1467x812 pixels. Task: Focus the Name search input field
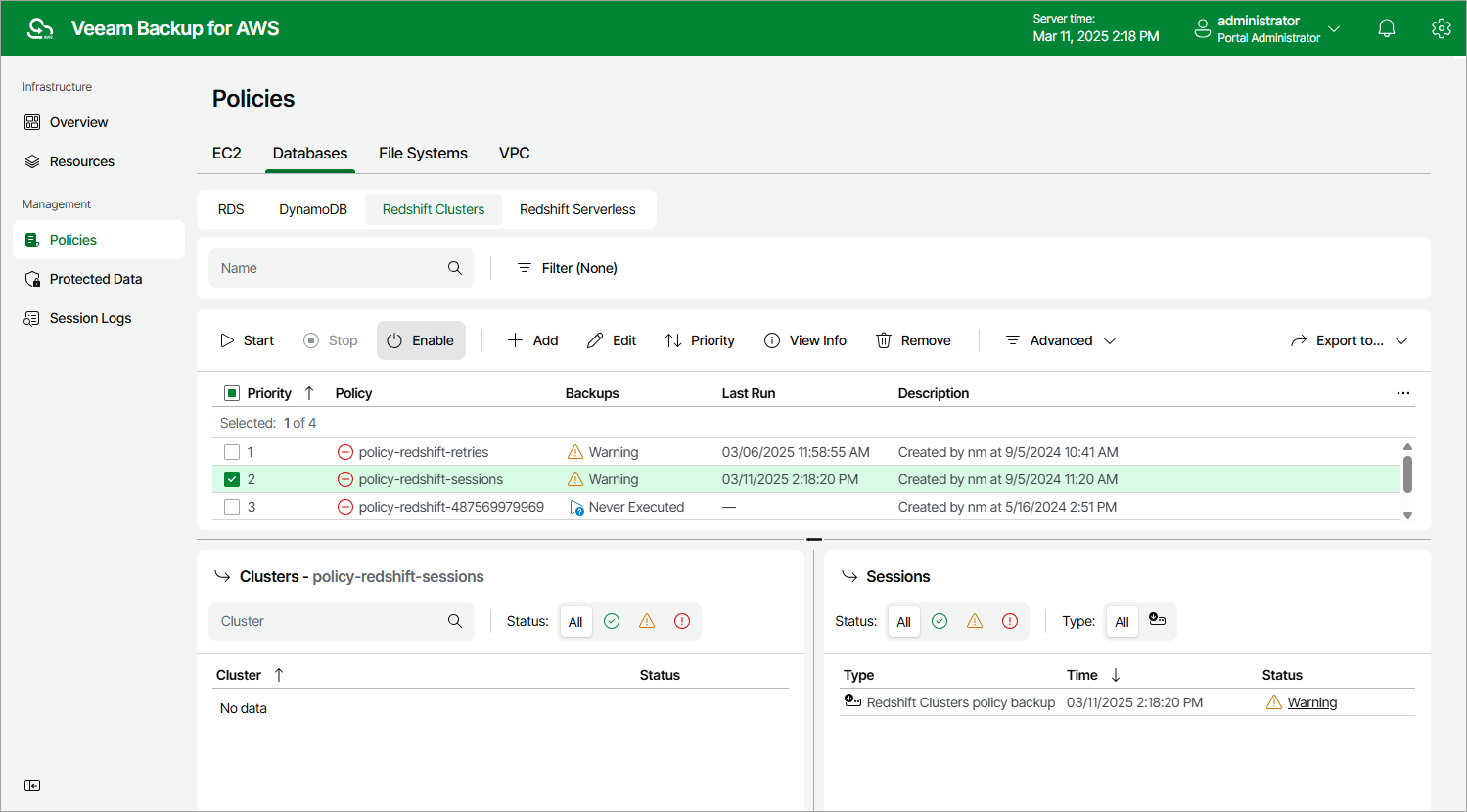342,268
